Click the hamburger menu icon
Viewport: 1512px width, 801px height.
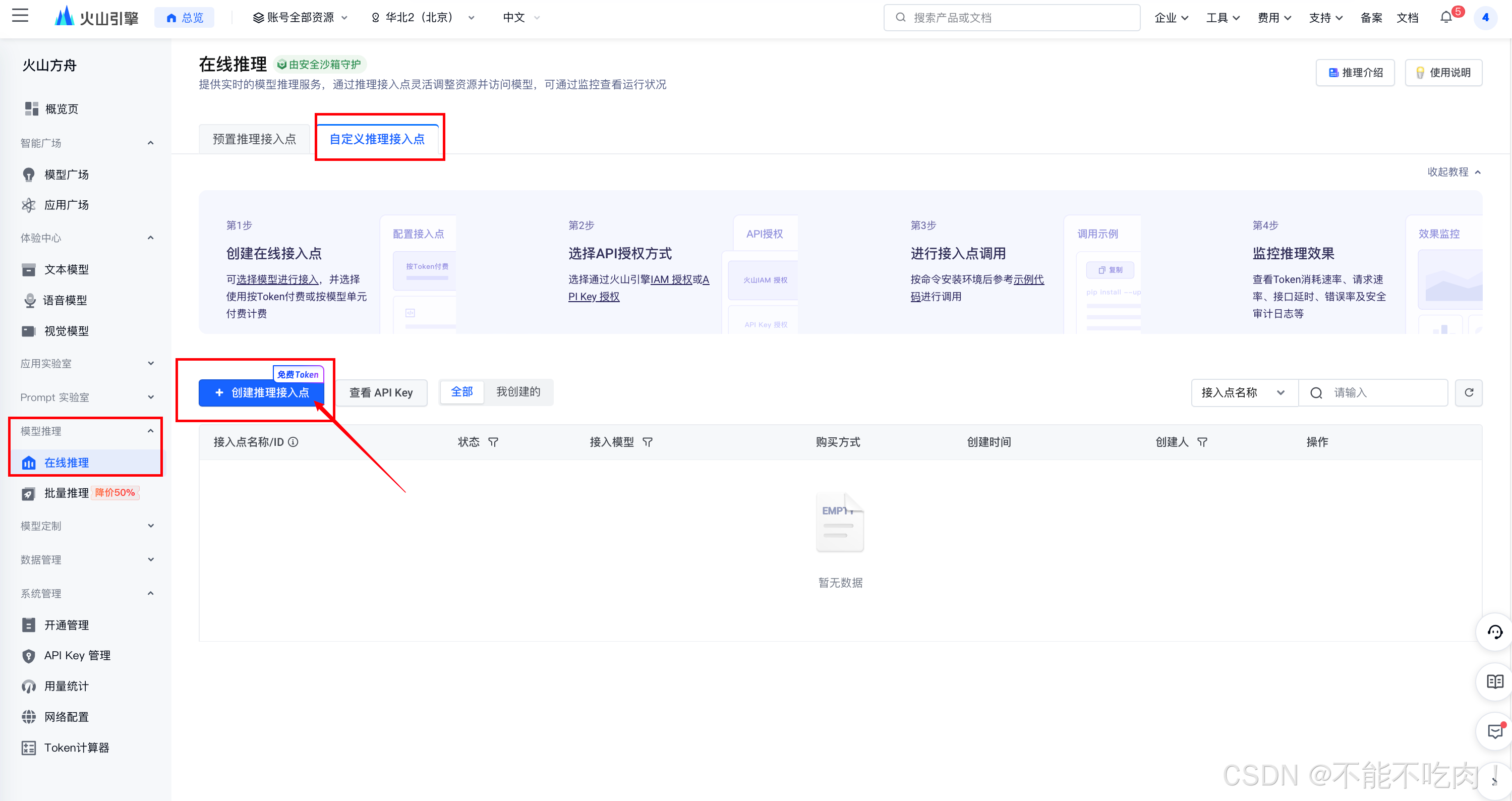[x=21, y=16]
